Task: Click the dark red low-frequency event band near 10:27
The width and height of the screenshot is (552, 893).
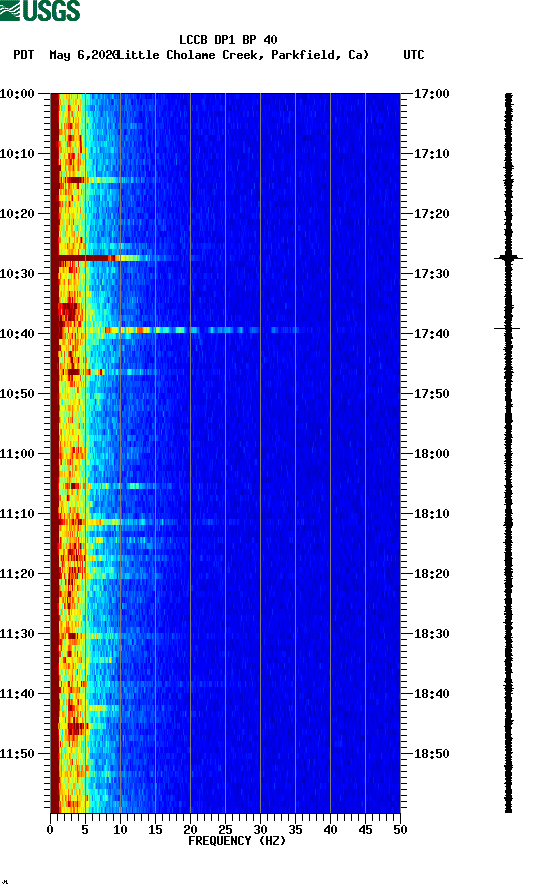Action: (x=85, y=258)
